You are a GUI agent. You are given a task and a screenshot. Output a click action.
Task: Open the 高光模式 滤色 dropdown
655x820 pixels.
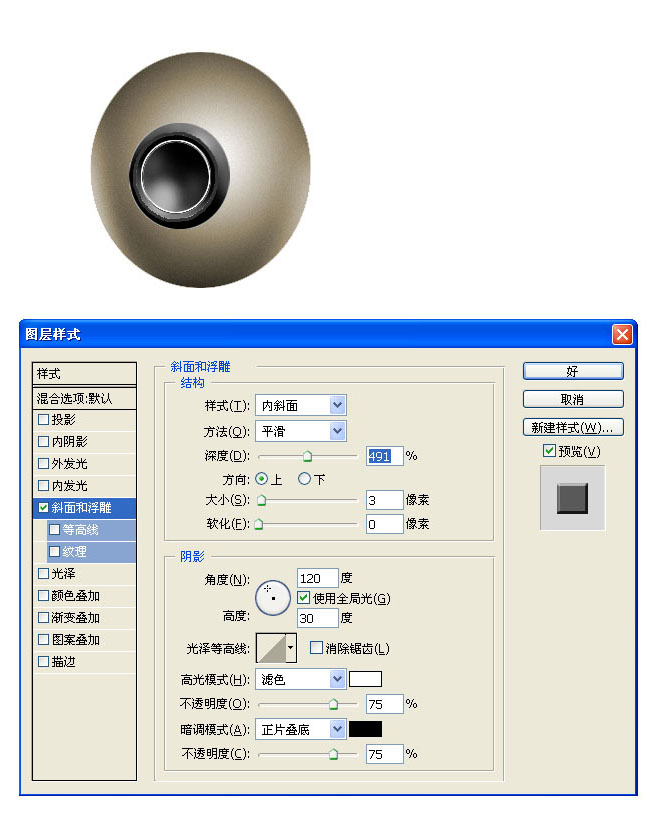[301, 679]
